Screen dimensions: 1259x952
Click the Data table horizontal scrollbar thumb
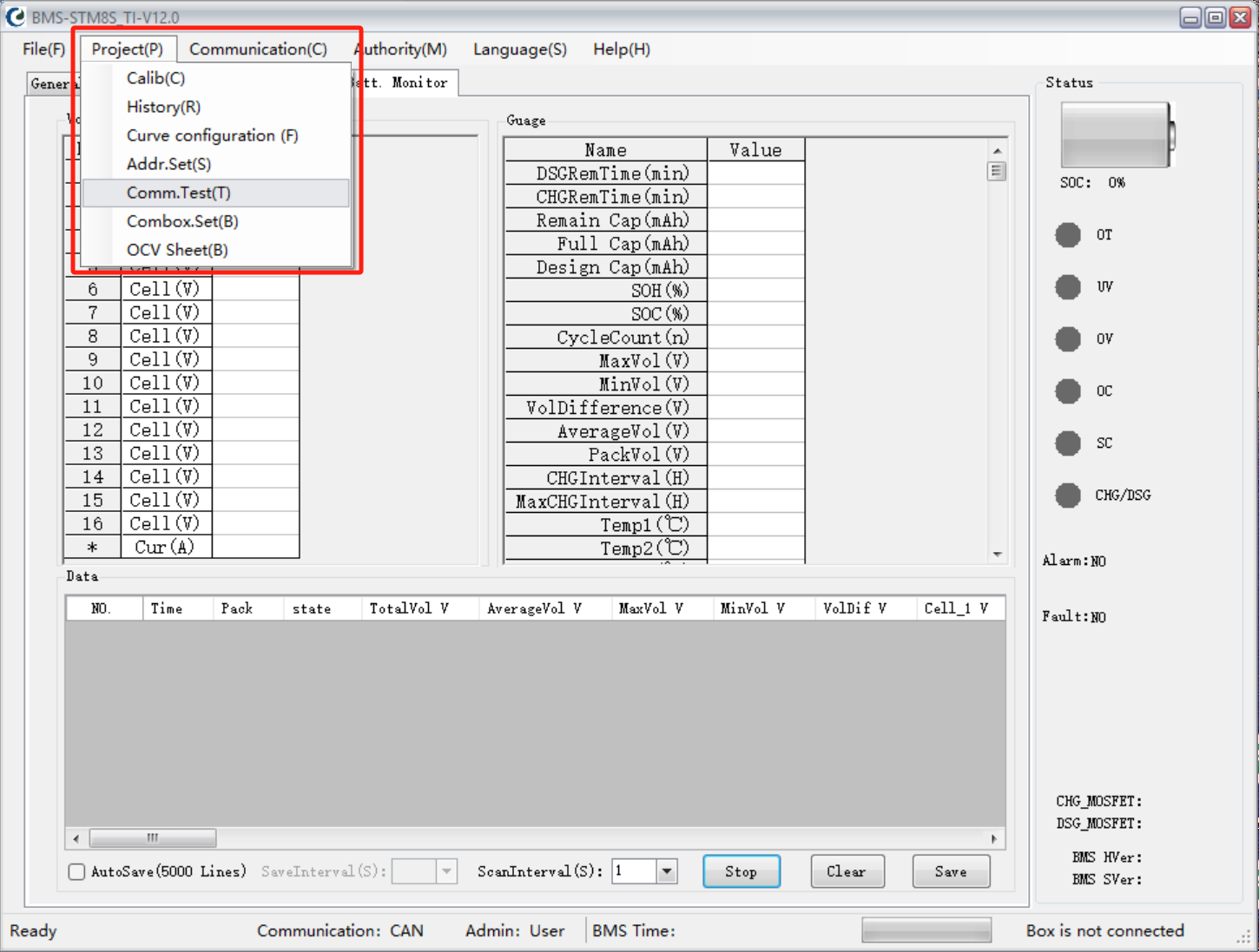[x=153, y=838]
